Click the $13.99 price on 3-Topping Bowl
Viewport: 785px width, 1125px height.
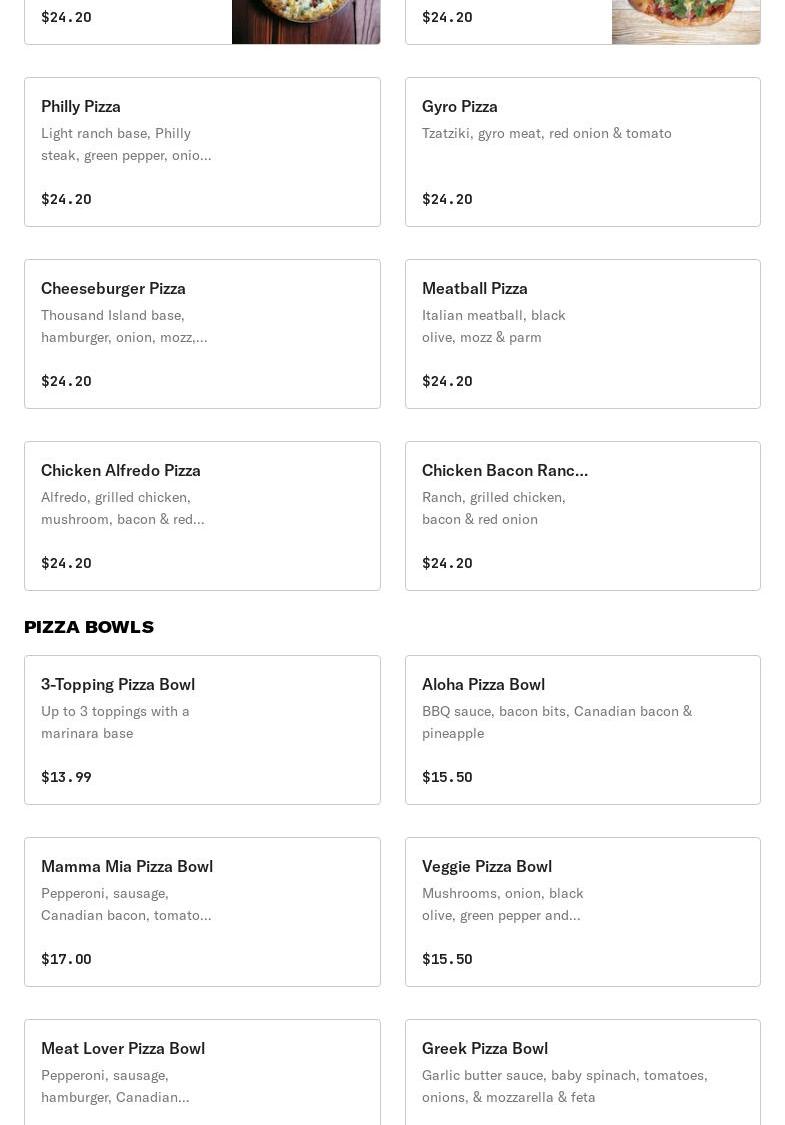point(66,777)
